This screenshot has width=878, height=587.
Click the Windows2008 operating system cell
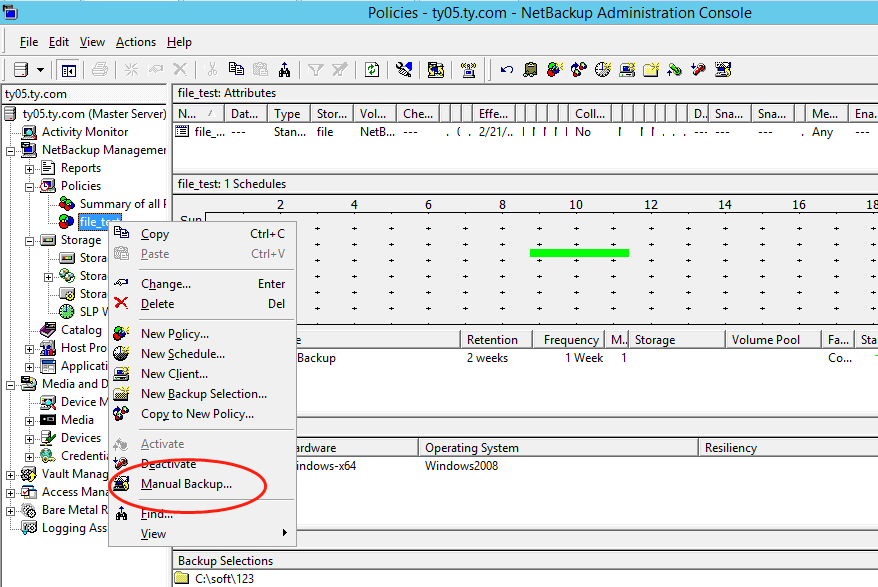(461, 465)
